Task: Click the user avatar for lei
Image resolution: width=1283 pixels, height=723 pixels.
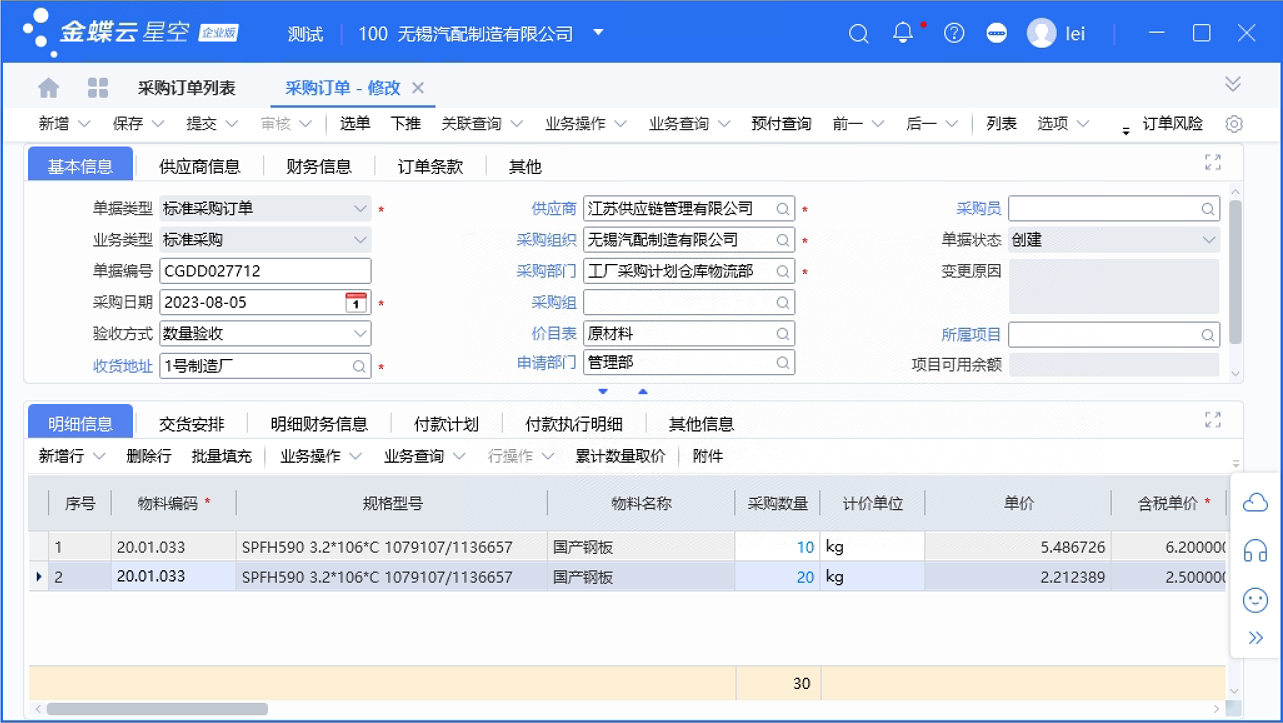Action: tap(1042, 33)
